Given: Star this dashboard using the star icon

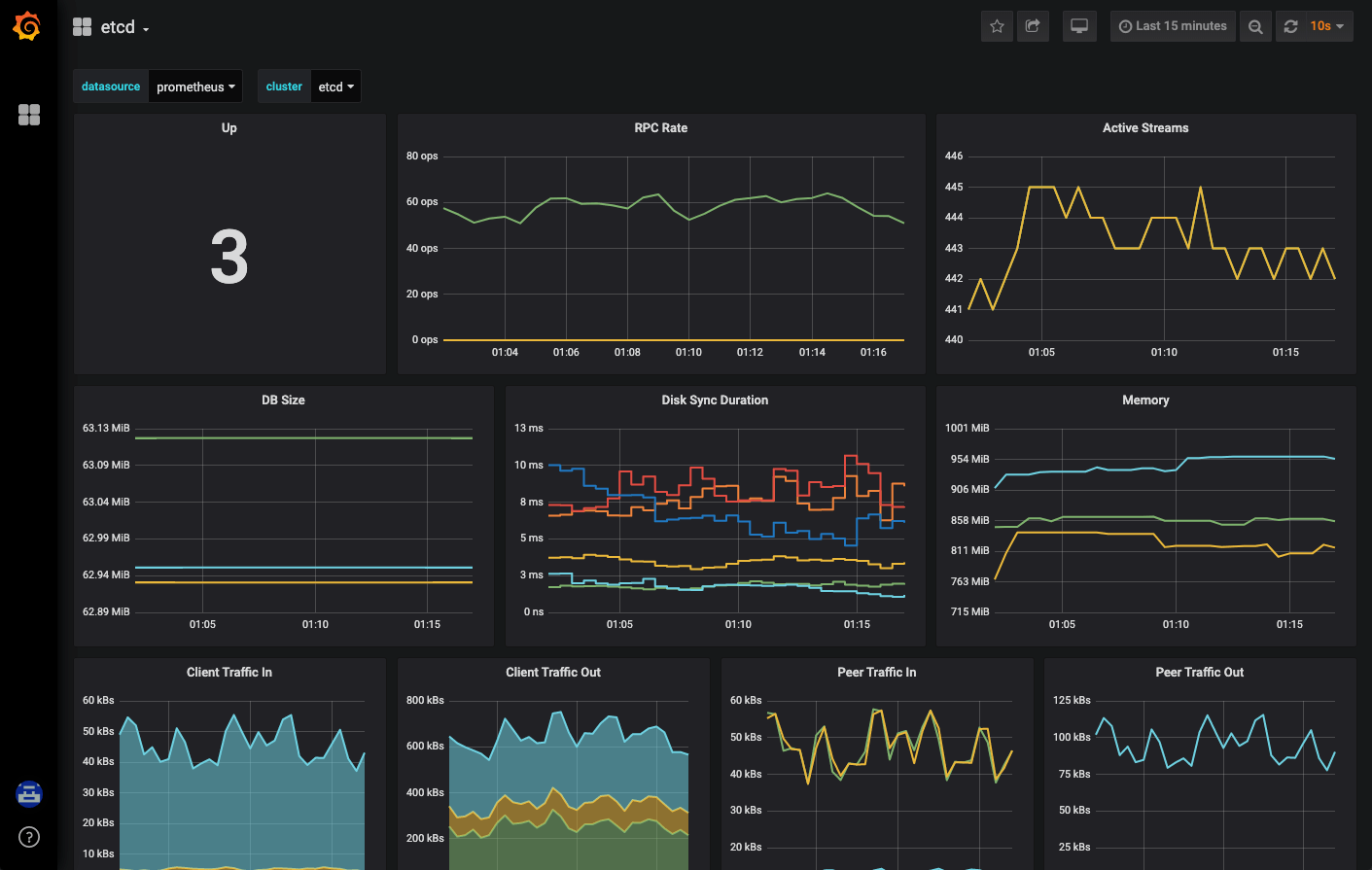Looking at the screenshot, I should [996, 26].
